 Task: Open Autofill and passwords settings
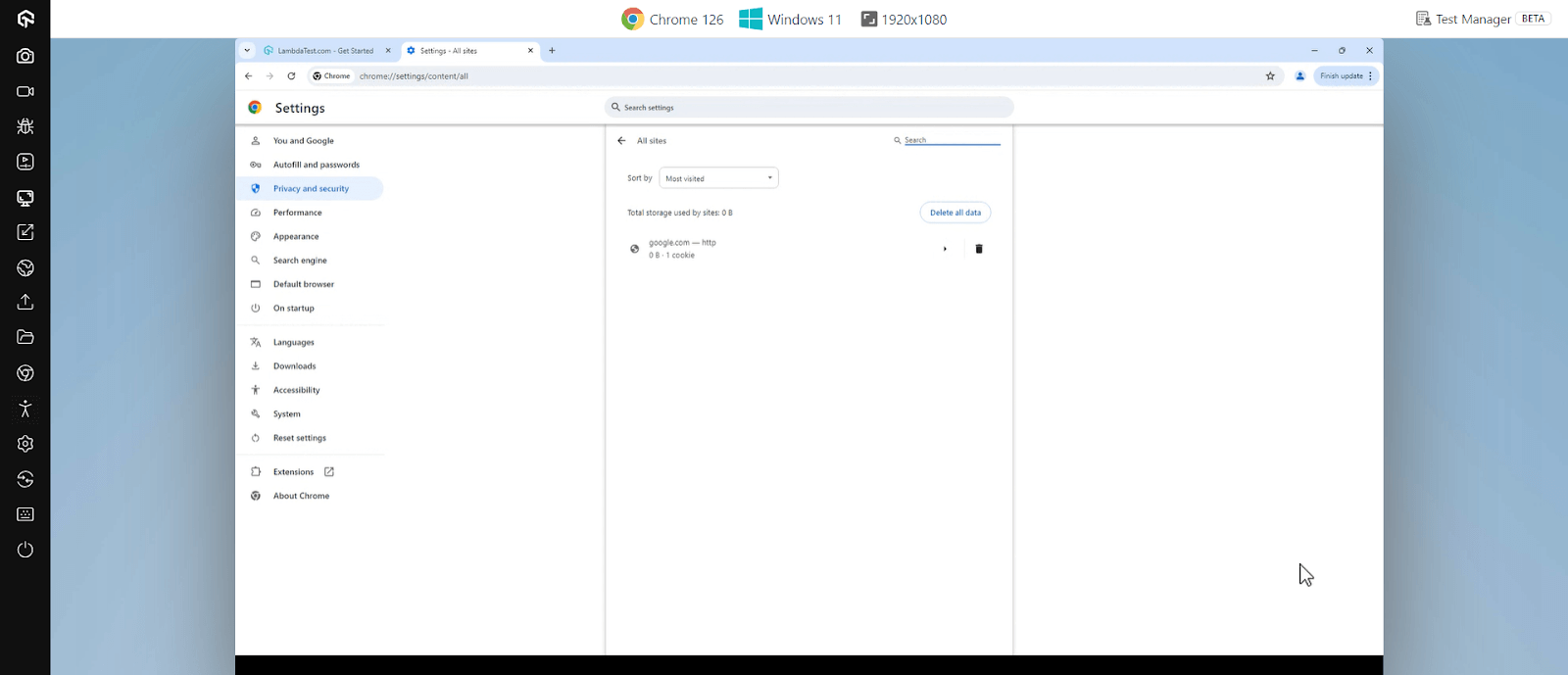[x=317, y=165]
